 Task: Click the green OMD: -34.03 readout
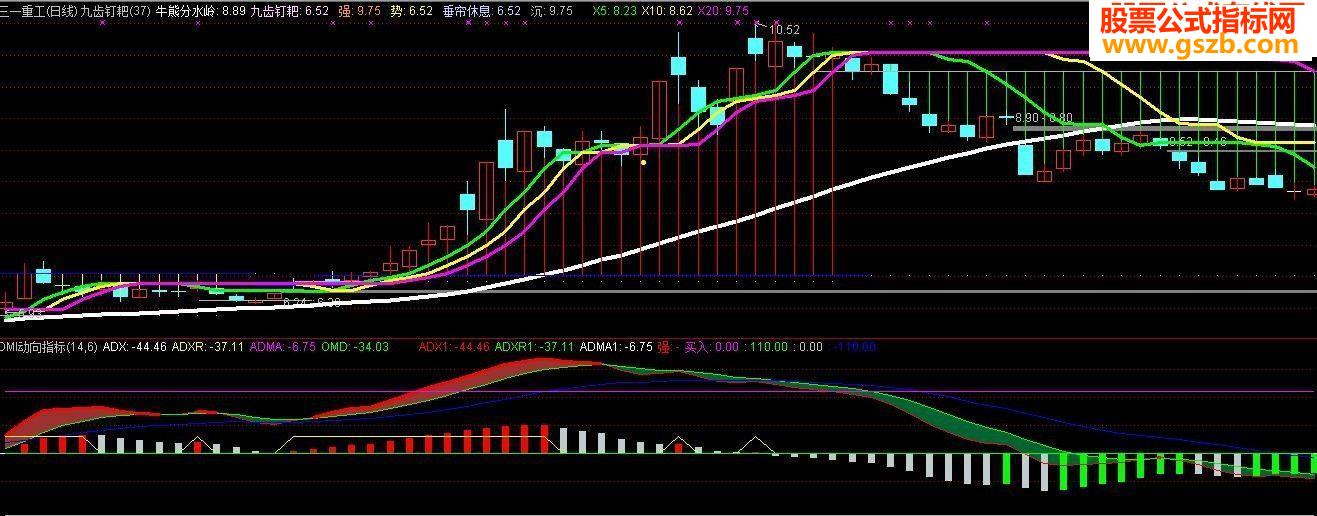point(355,347)
